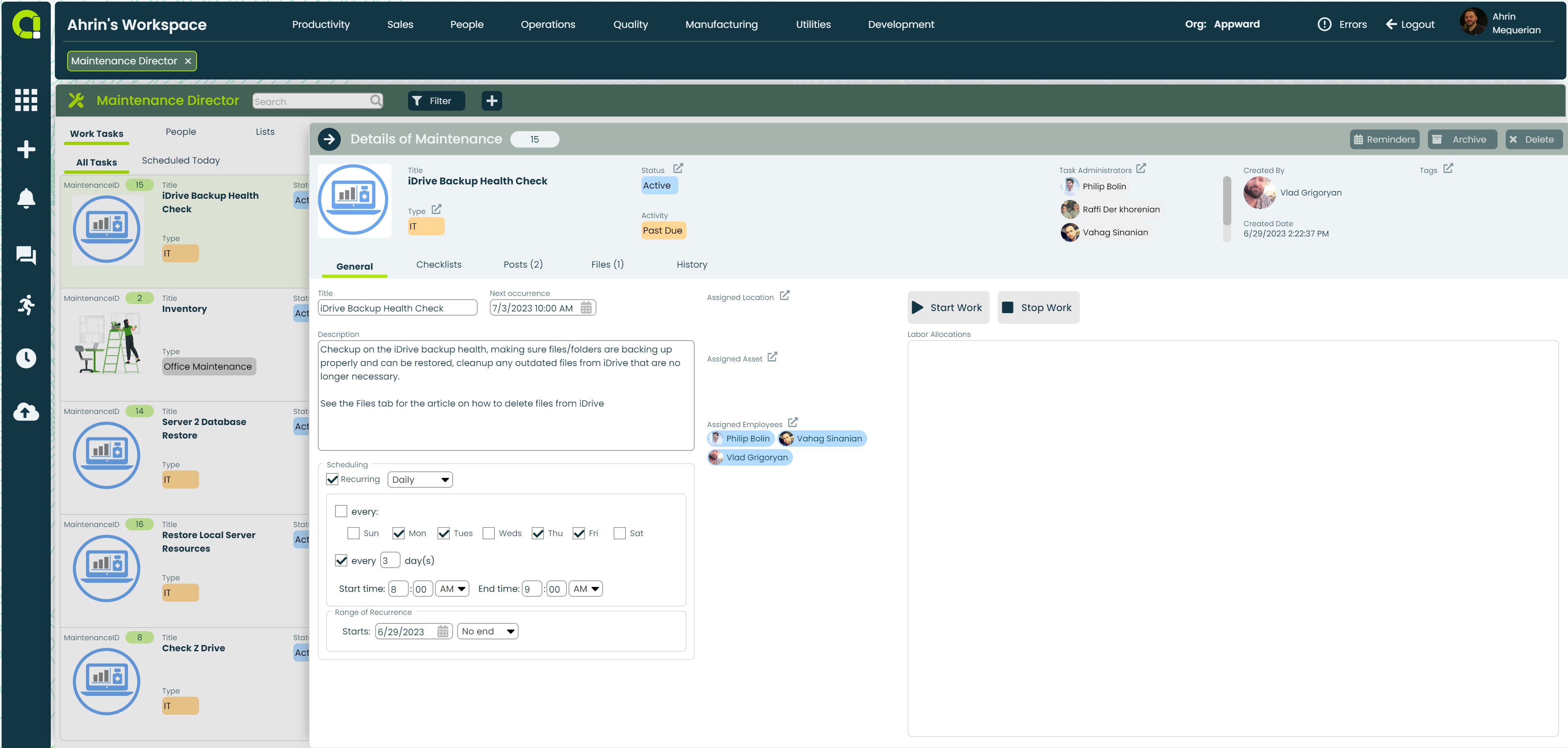Uncheck the Mon checkbox
1568x748 pixels.
pyautogui.click(x=398, y=533)
